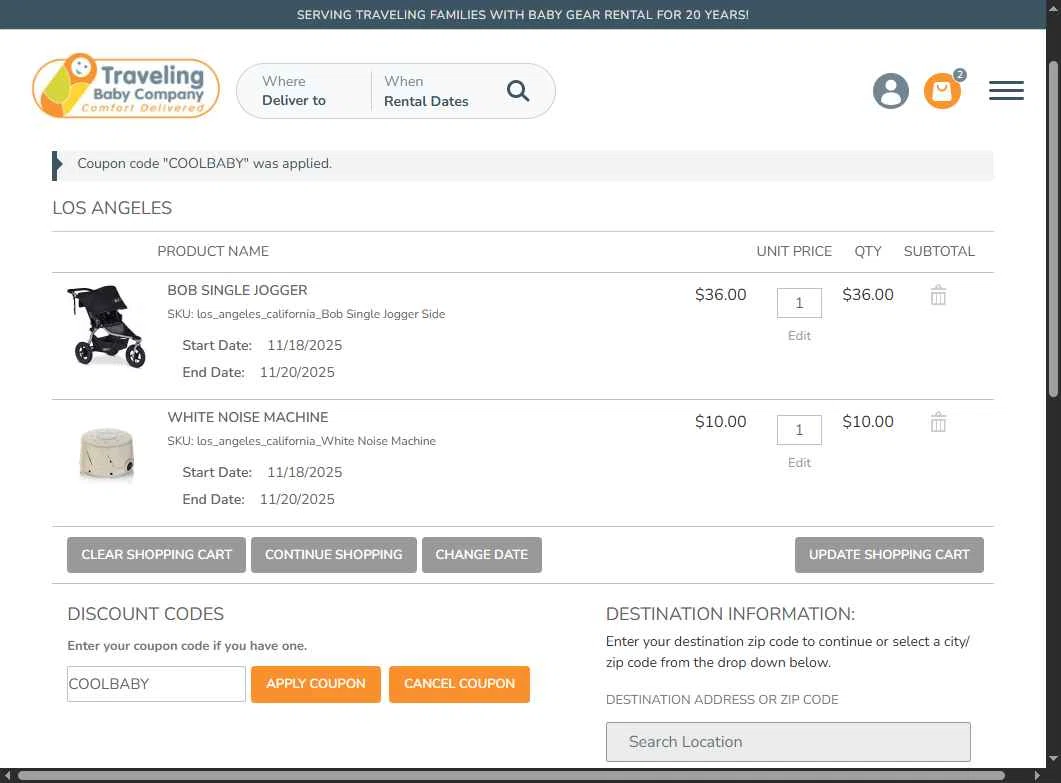Click the White Noise Machine quantity box
The width and height of the screenshot is (1061, 783).
pos(799,430)
